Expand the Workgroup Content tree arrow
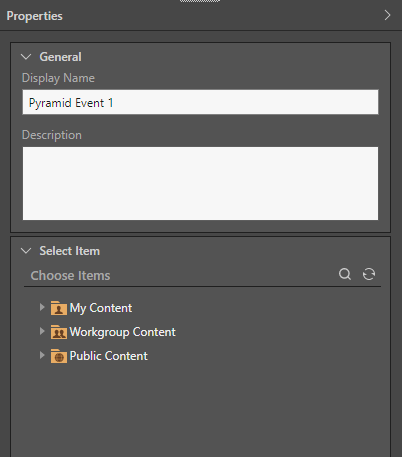This screenshot has width=402, height=457. point(42,331)
